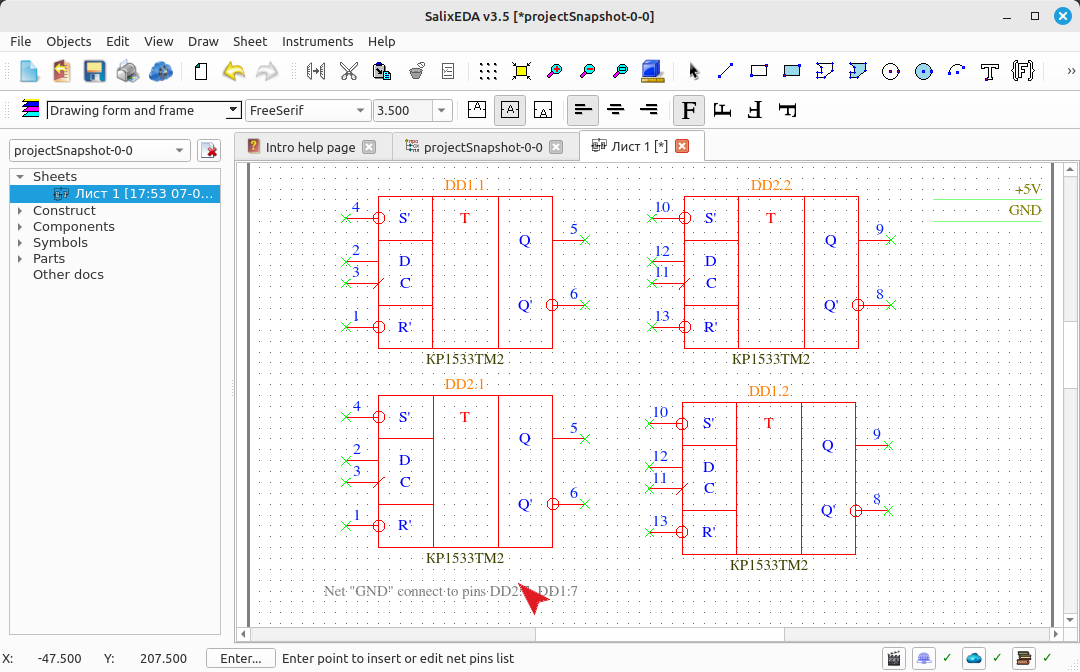Click the clapperboard status bar icon

893,658
